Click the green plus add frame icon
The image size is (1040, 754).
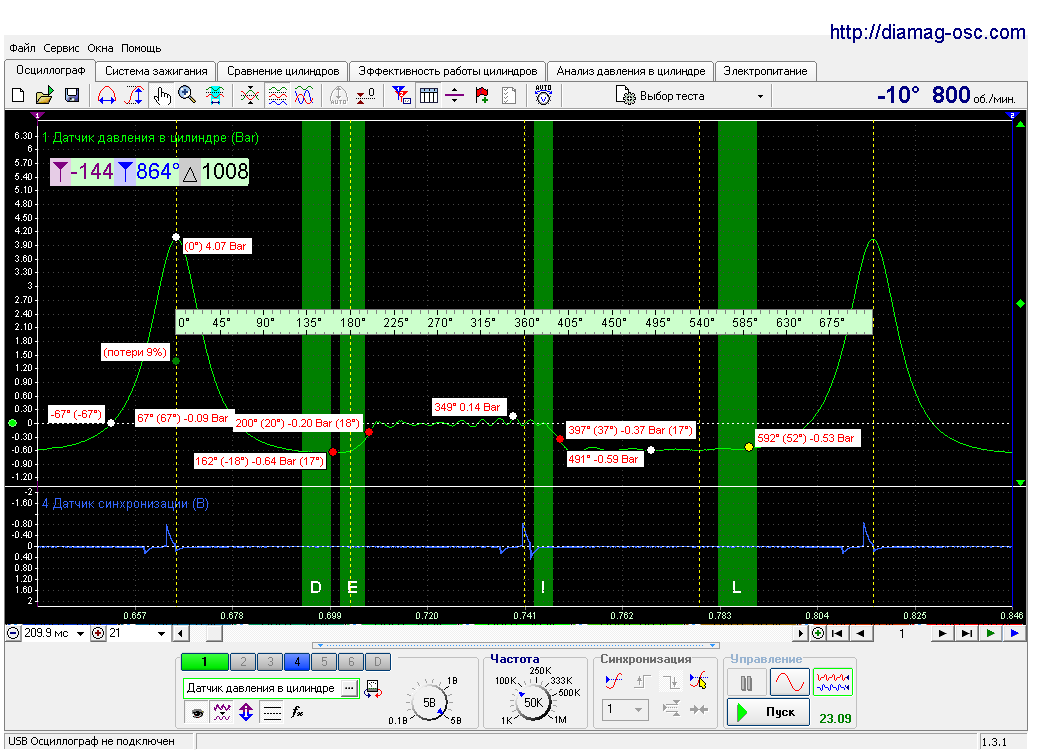pyautogui.click(x=818, y=633)
